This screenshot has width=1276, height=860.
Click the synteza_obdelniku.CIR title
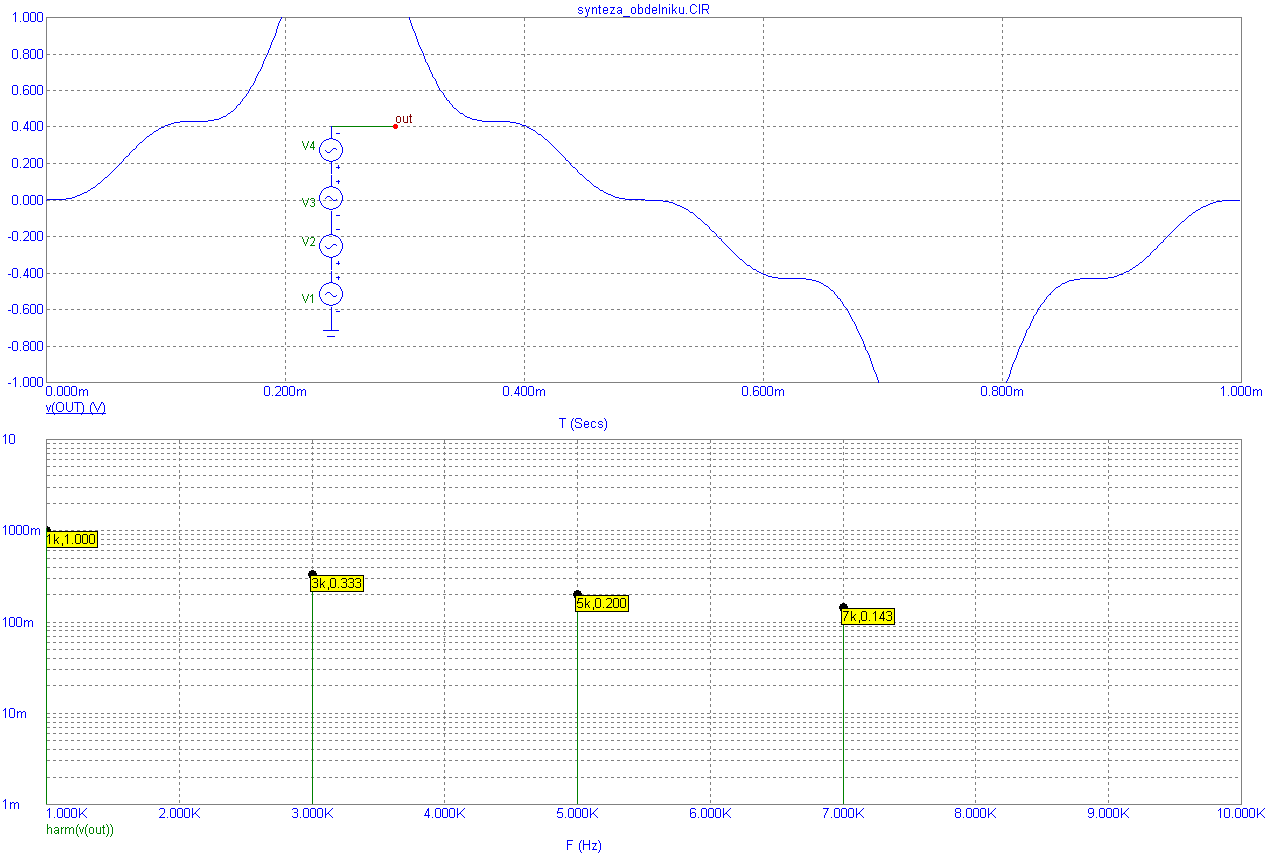644,8
